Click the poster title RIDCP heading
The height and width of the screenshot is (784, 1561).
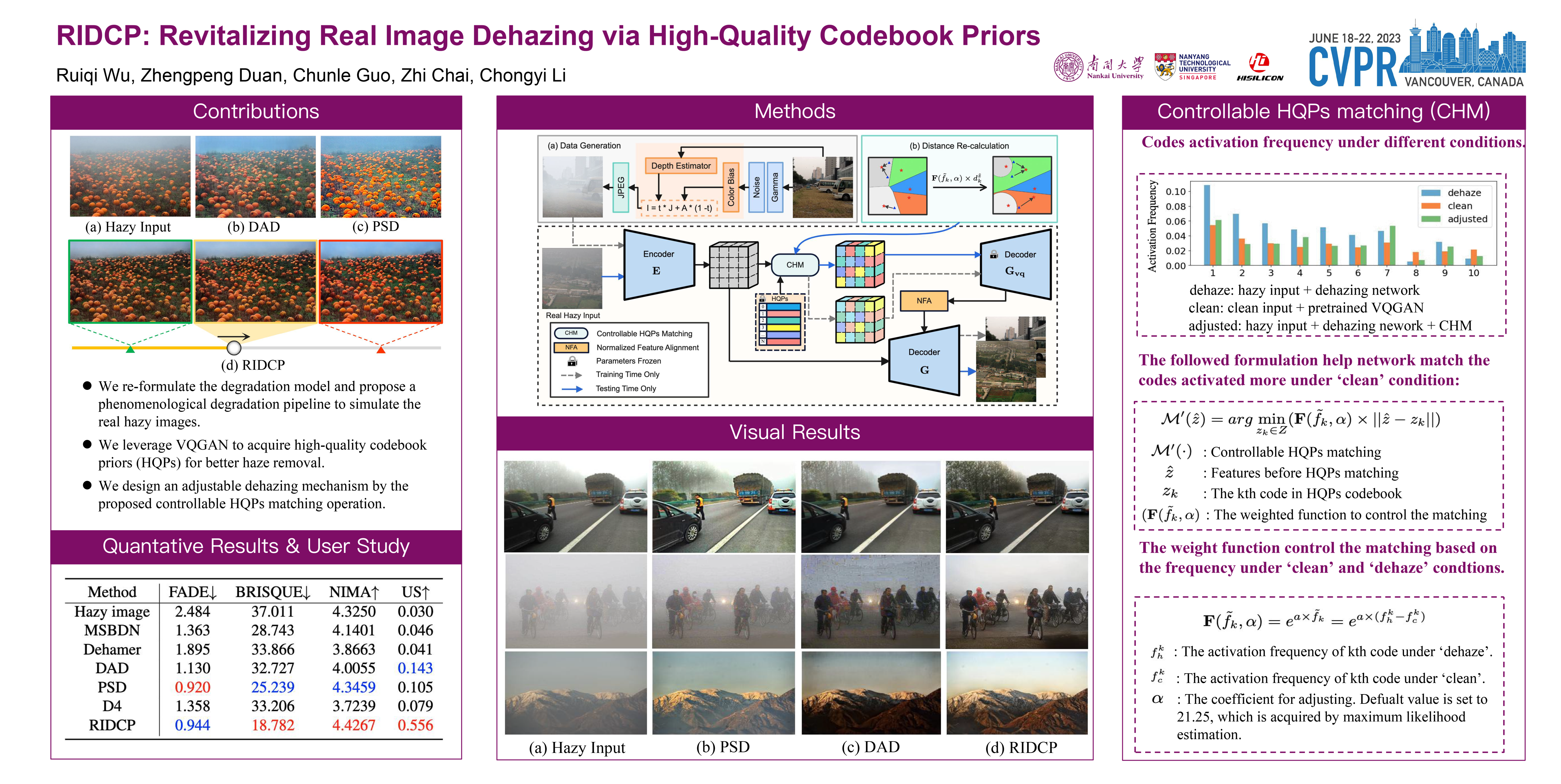548,35
